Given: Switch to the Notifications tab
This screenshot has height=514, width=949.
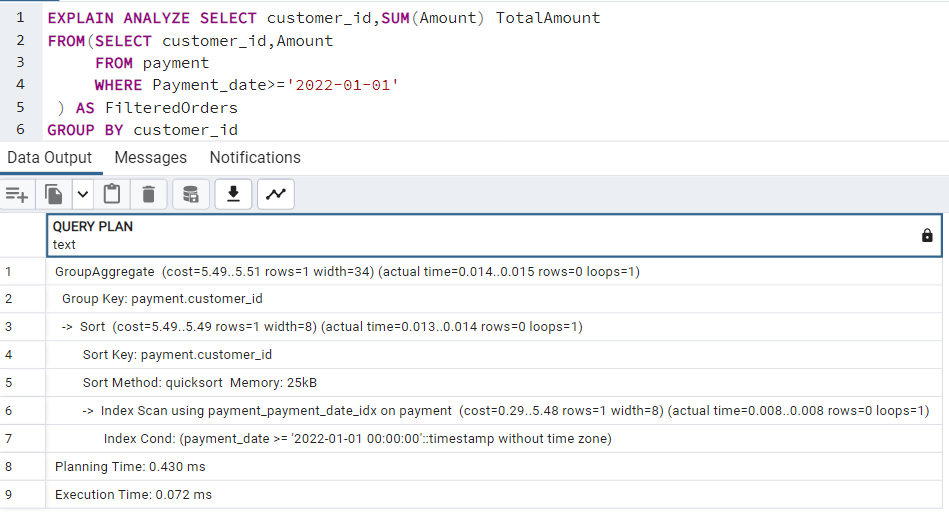Looking at the screenshot, I should [255, 157].
